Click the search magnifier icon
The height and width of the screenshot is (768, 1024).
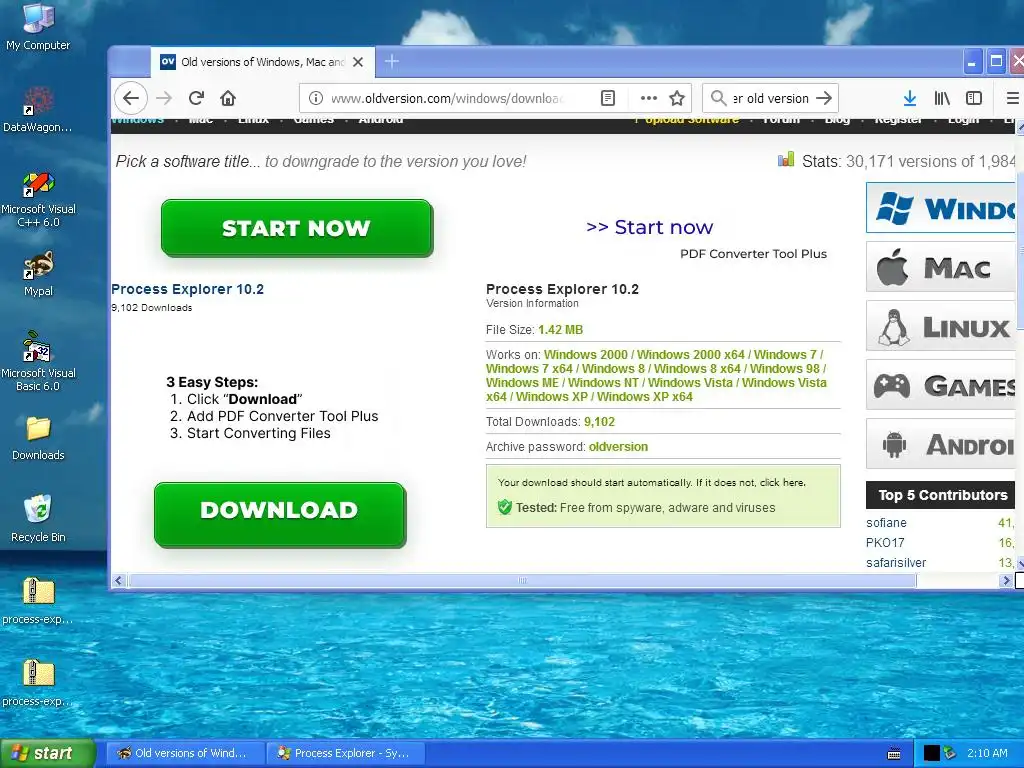pos(718,98)
